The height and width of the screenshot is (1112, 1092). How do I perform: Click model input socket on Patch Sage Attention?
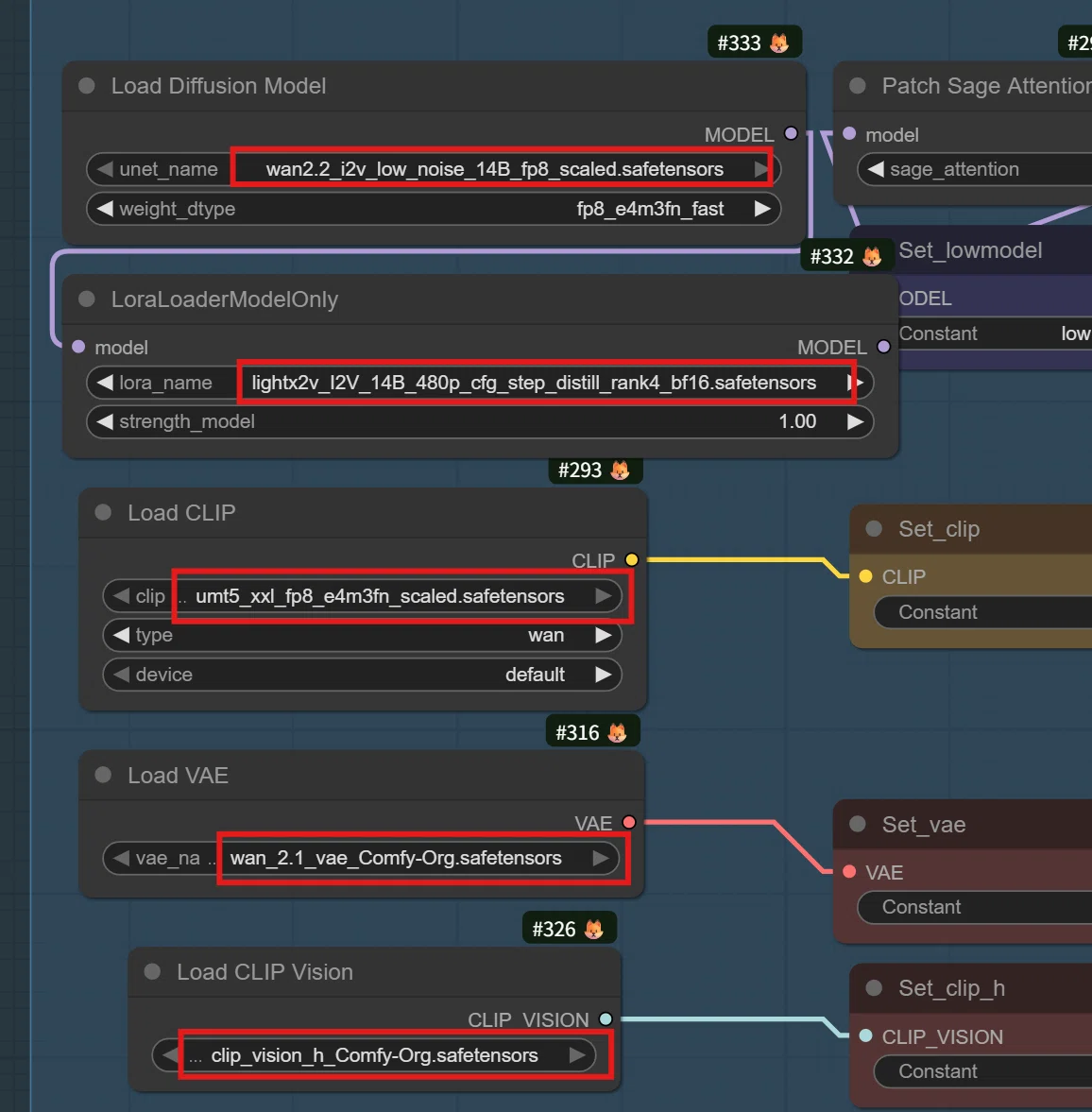pyautogui.click(x=849, y=133)
